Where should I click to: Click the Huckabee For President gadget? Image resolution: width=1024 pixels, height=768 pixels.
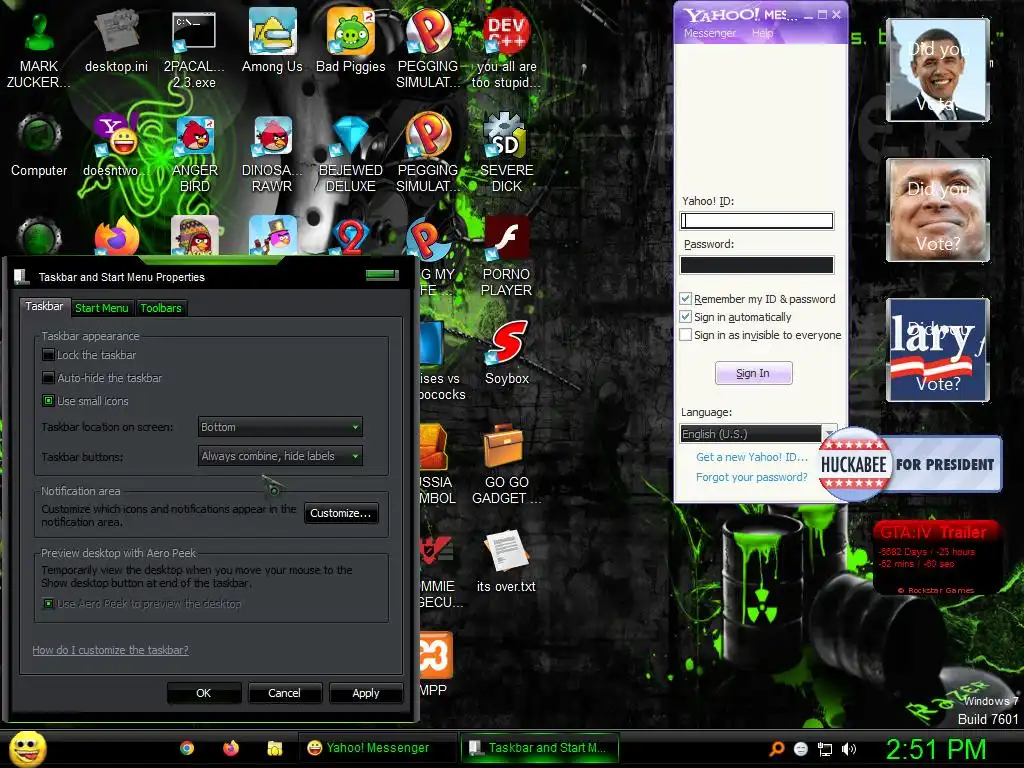(910, 464)
